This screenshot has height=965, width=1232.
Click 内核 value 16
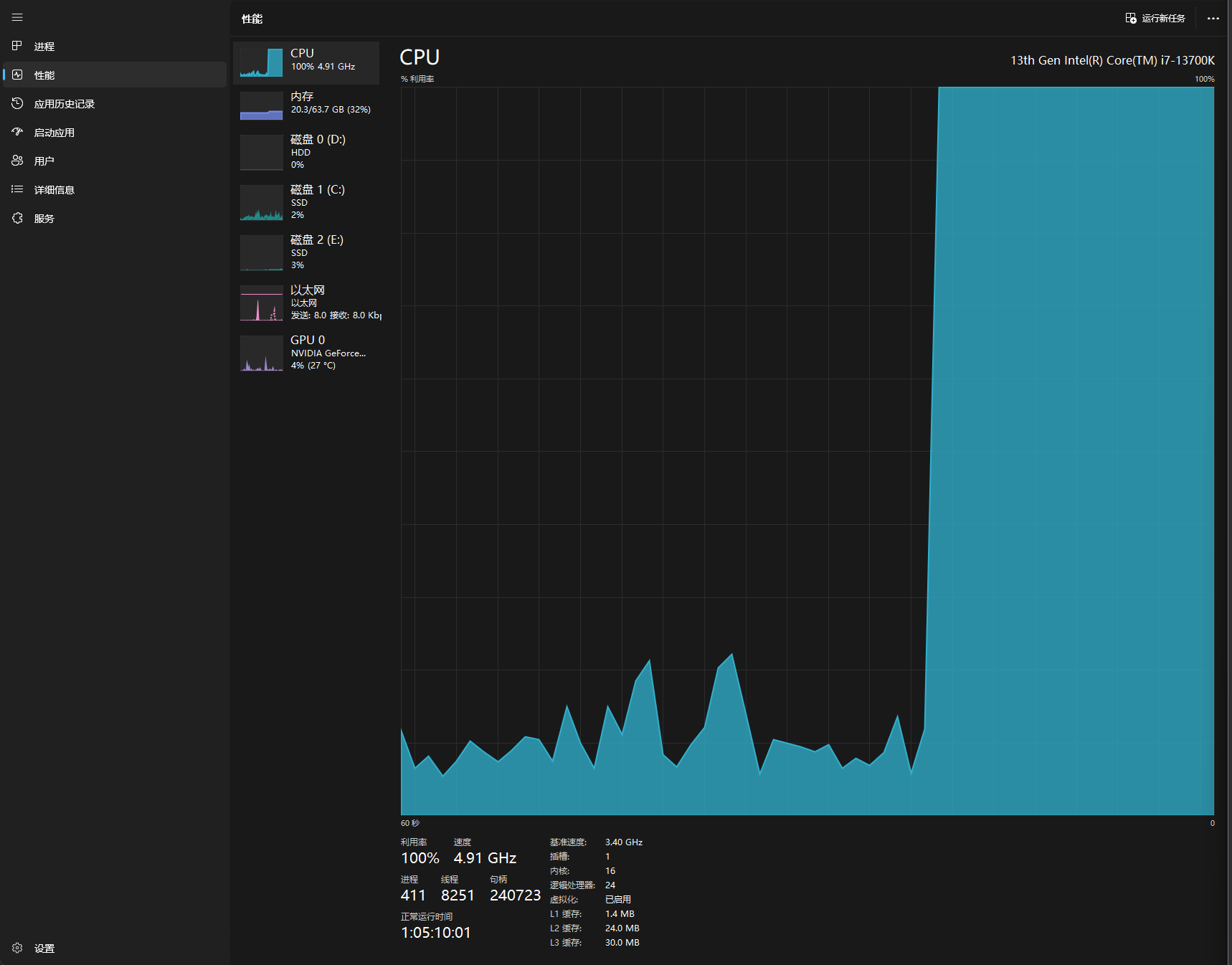pyautogui.click(x=610, y=871)
